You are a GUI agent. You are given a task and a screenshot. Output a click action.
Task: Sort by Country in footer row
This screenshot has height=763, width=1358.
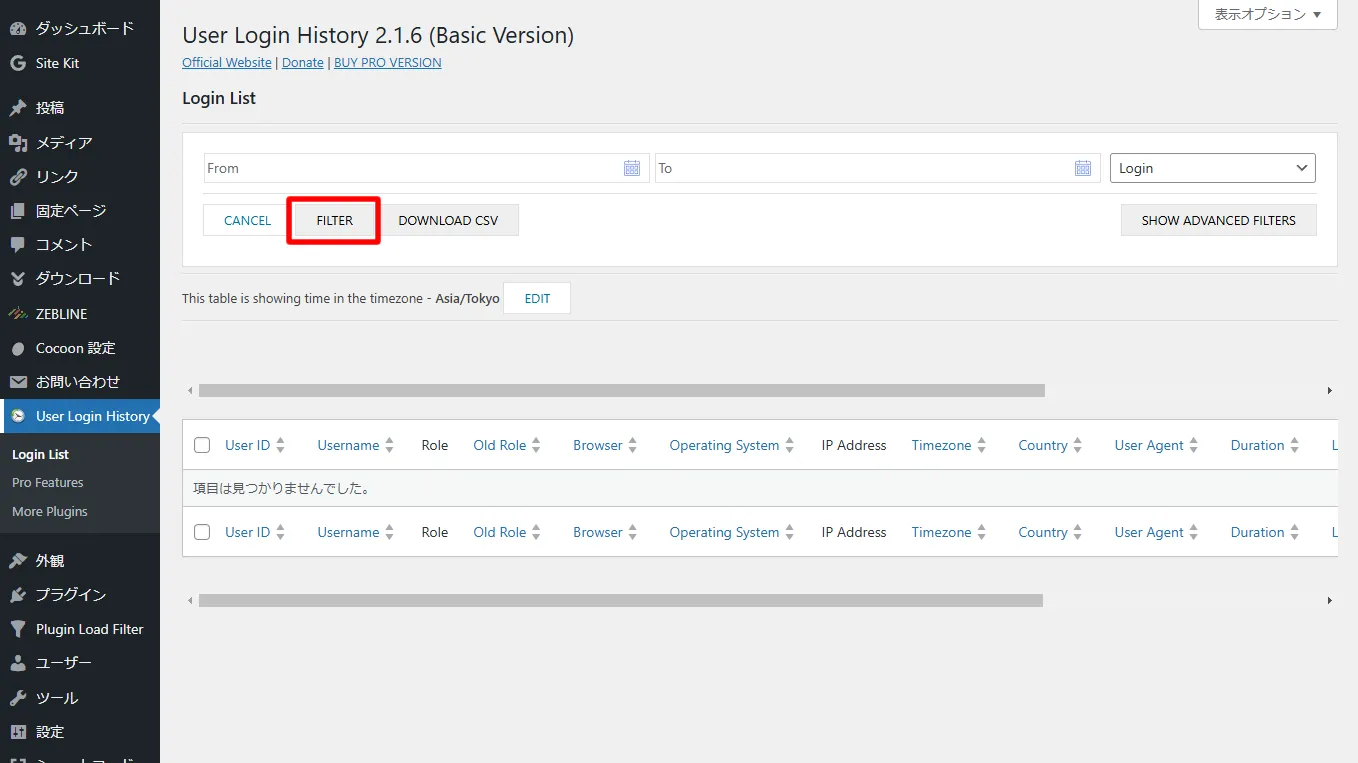point(1051,532)
